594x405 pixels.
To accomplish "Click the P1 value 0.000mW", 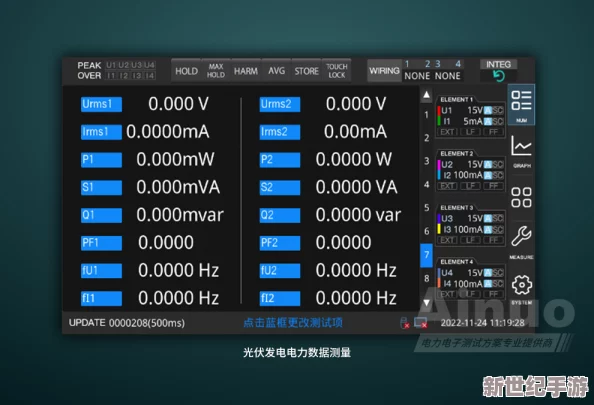I will (175, 159).
